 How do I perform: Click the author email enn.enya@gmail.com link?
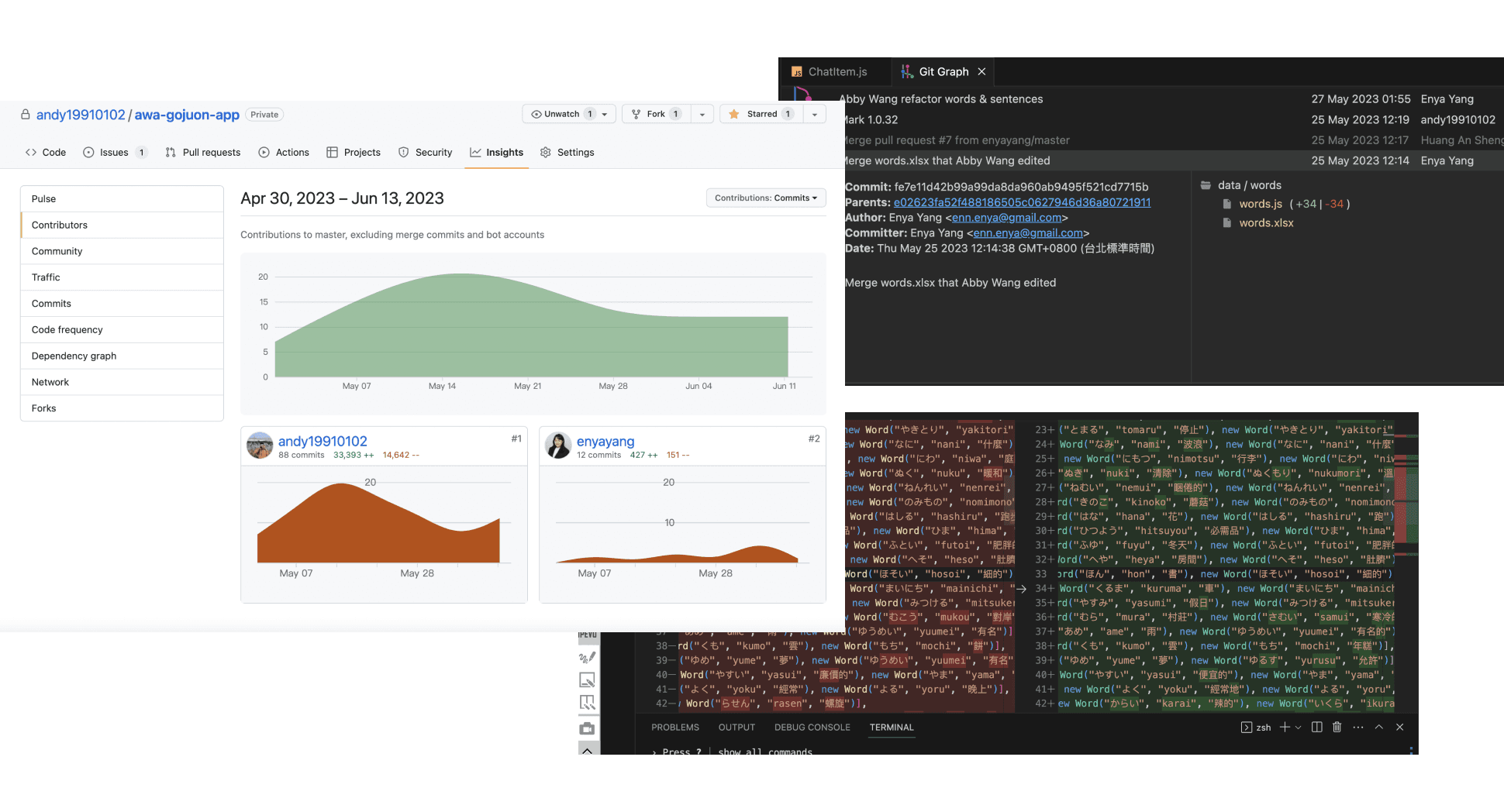point(1006,218)
